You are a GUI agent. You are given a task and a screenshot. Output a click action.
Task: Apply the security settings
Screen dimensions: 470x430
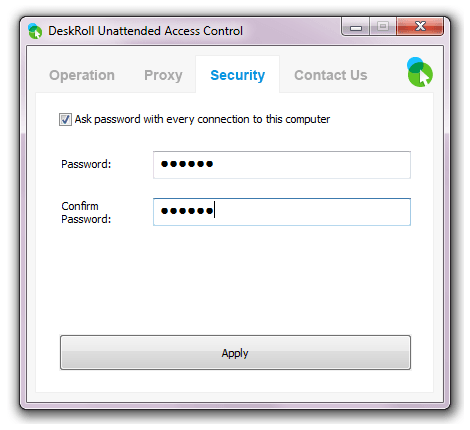tap(235, 353)
